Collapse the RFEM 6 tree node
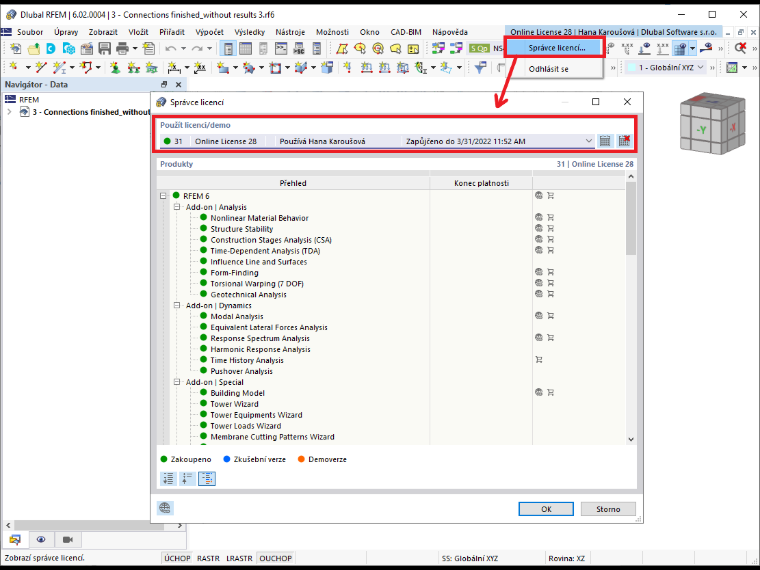Image resolution: width=760 pixels, height=570 pixels. point(163,196)
